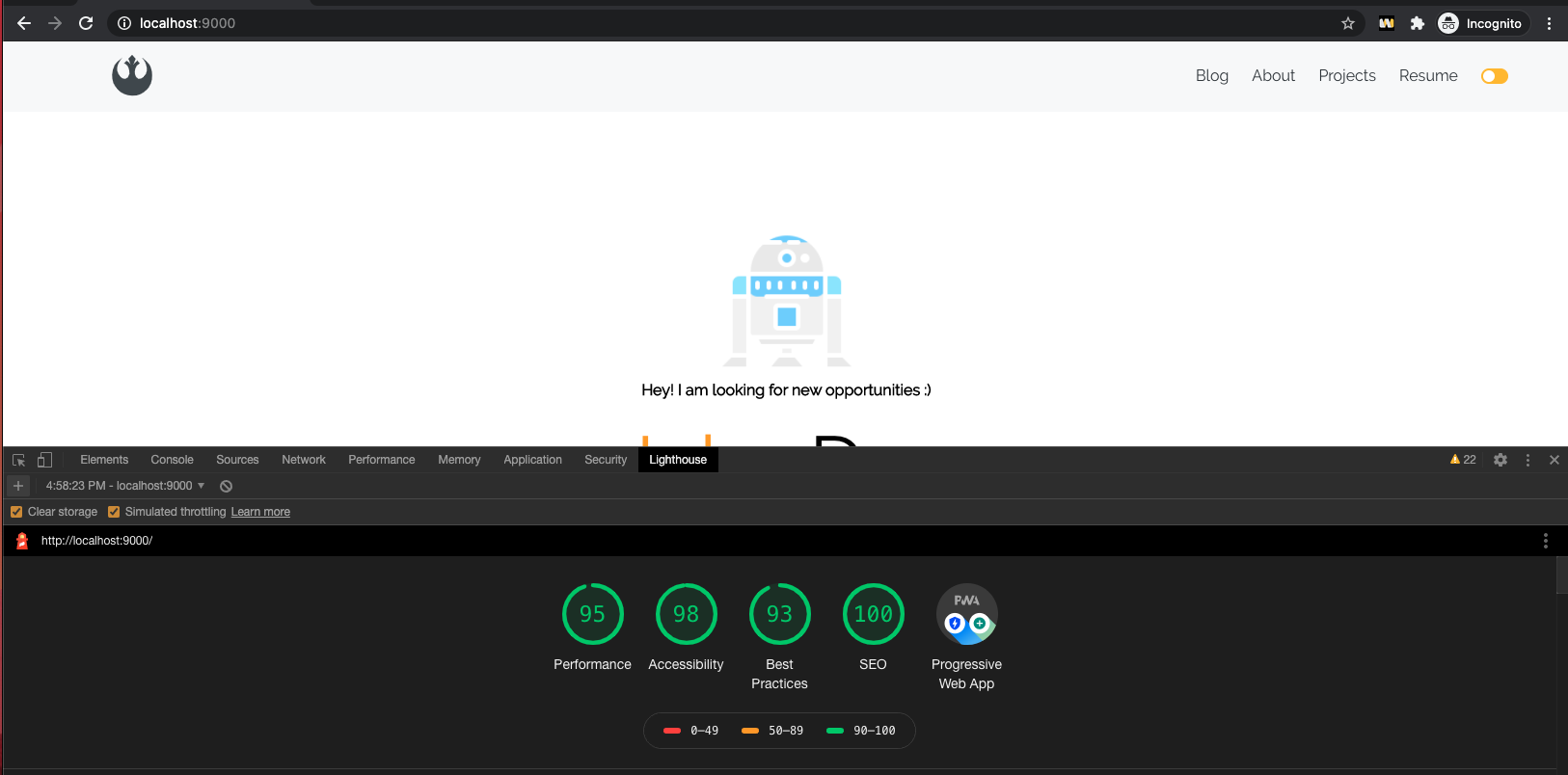1568x775 pixels.
Task: Open DevTools settings gear
Action: (x=1500, y=460)
